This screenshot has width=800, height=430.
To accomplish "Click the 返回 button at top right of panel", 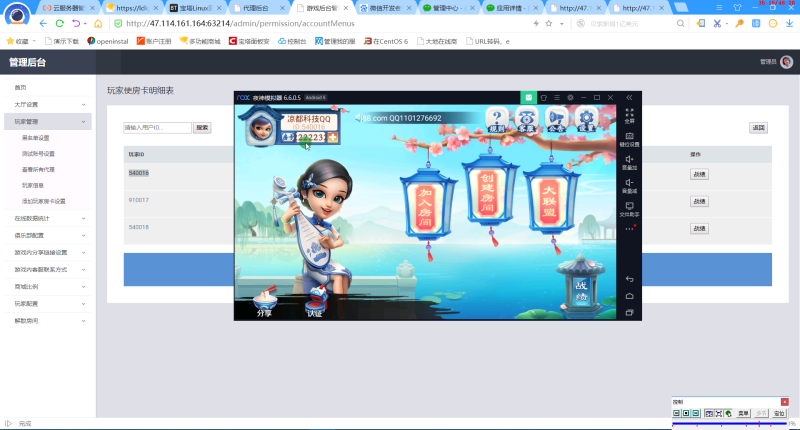I will 758,128.
